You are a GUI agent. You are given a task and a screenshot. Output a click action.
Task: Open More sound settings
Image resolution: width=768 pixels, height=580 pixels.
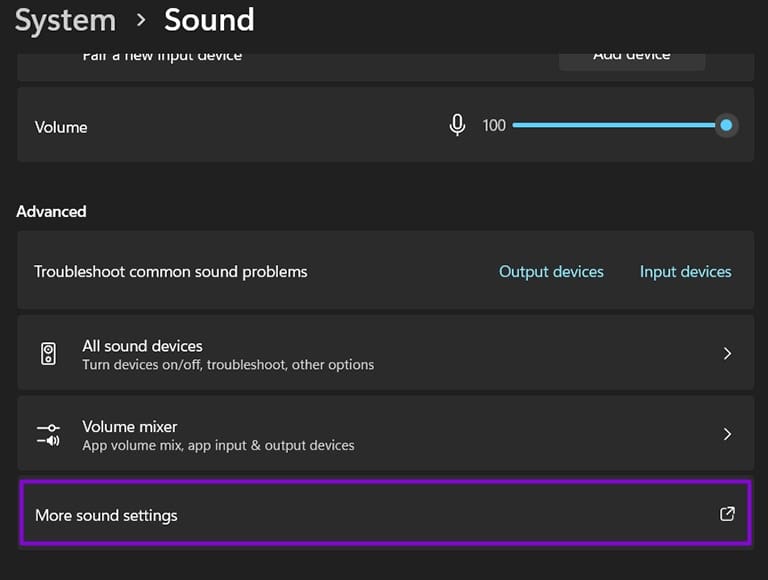point(385,513)
